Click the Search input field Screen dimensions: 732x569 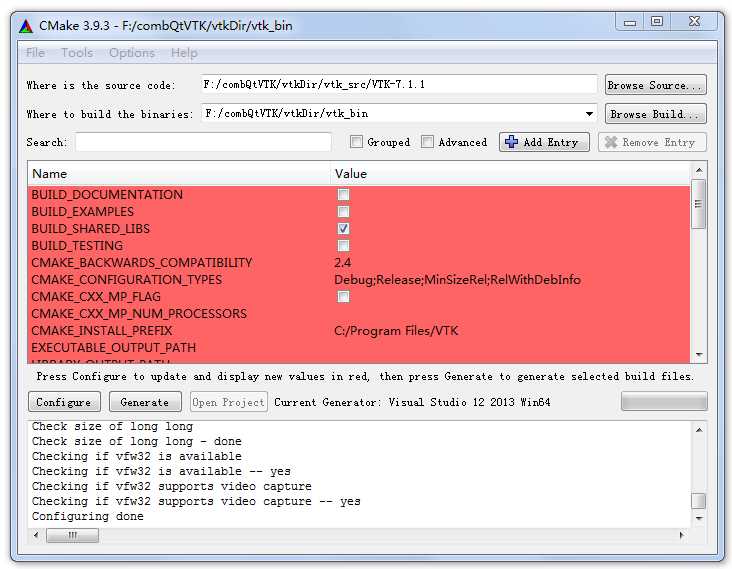(x=203, y=142)
